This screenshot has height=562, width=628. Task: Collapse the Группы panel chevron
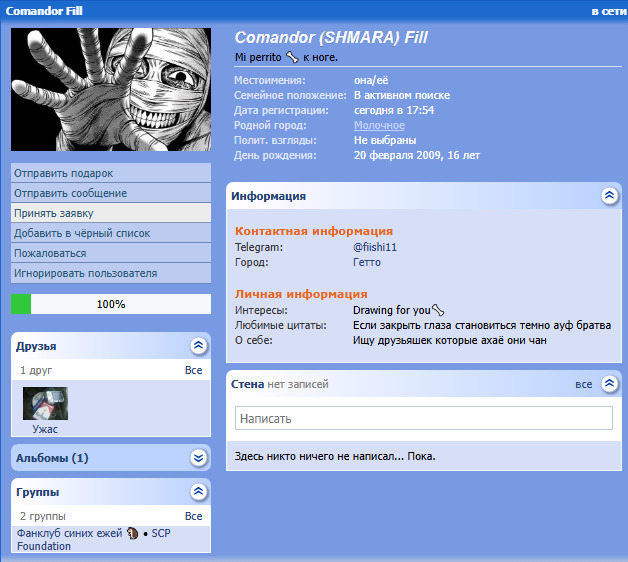pyautogui.click(x=199, y=491)
